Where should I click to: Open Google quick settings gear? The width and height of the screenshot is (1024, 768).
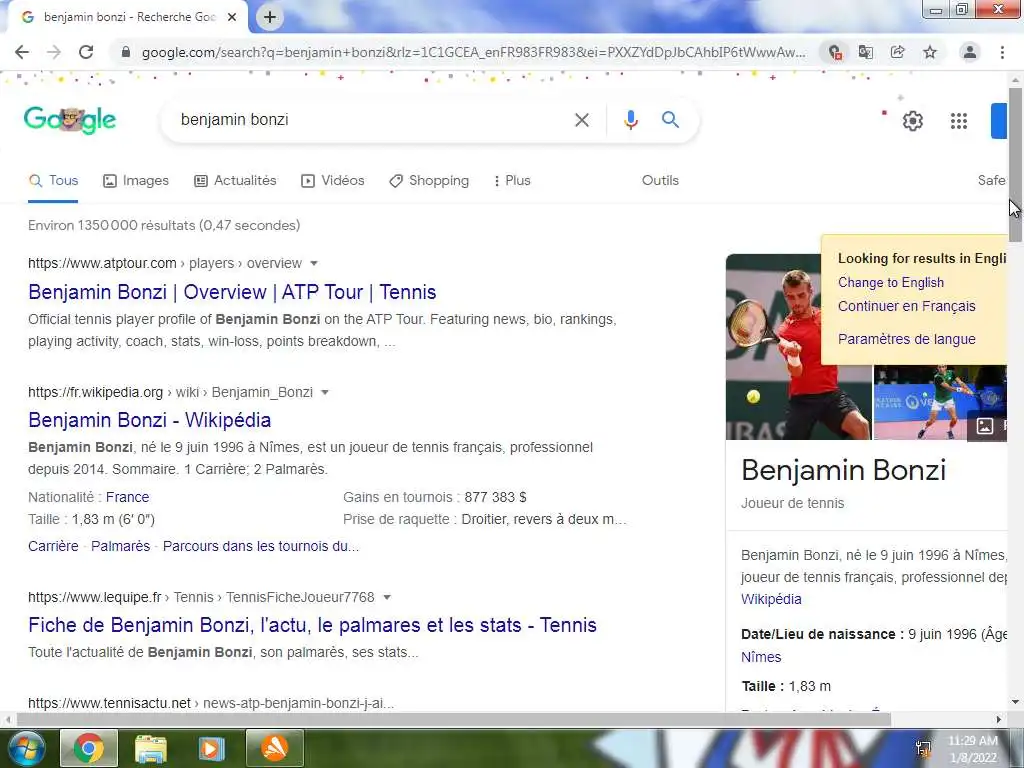(912, 121)
